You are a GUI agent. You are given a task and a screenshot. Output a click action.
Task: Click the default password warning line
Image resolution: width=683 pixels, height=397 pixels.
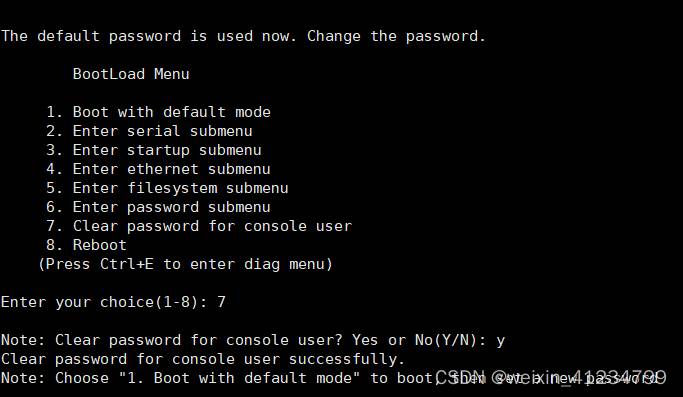coord(243,36)
